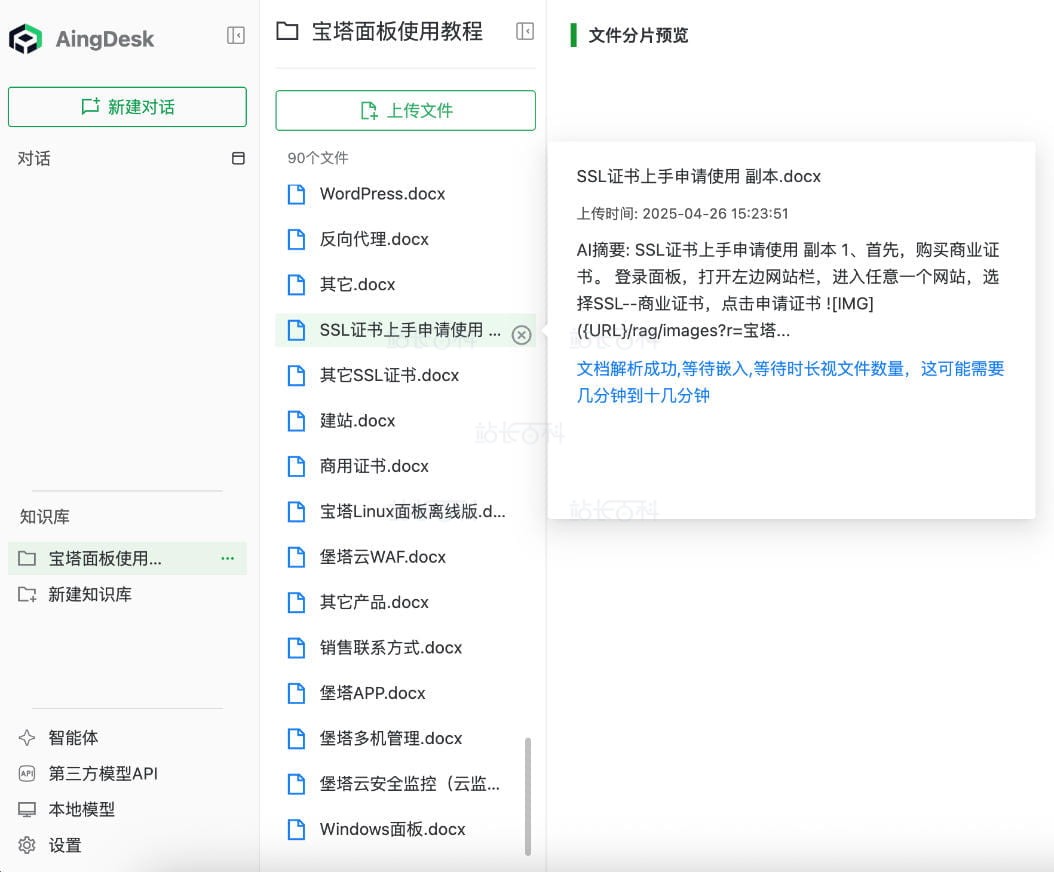Click the AingDesk logo icon

[x=26, y=38]
